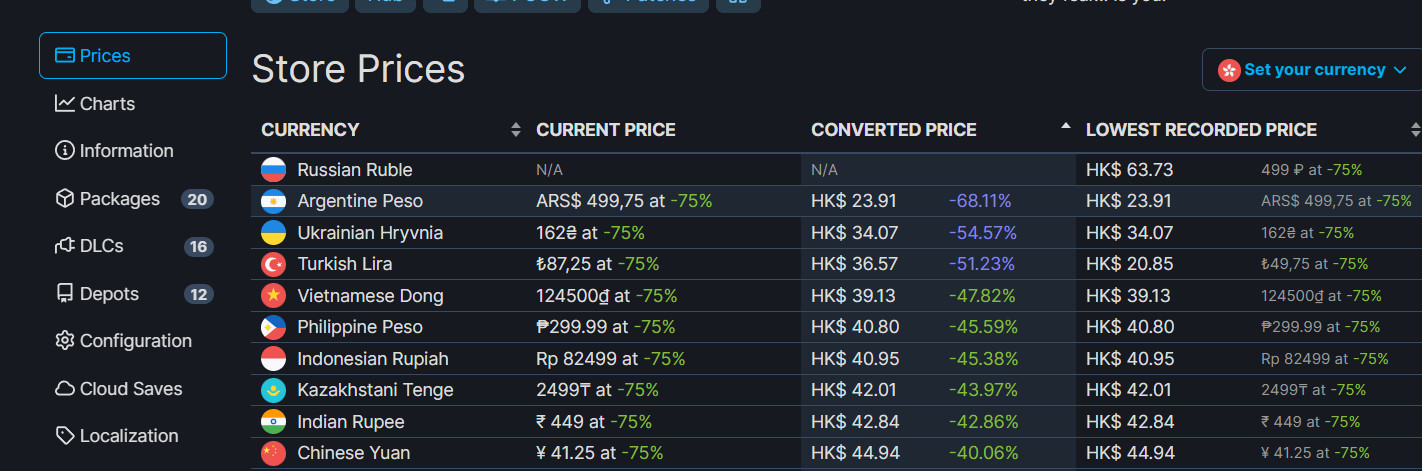Open the Prices sidebar tab

[x=132, y=56]
